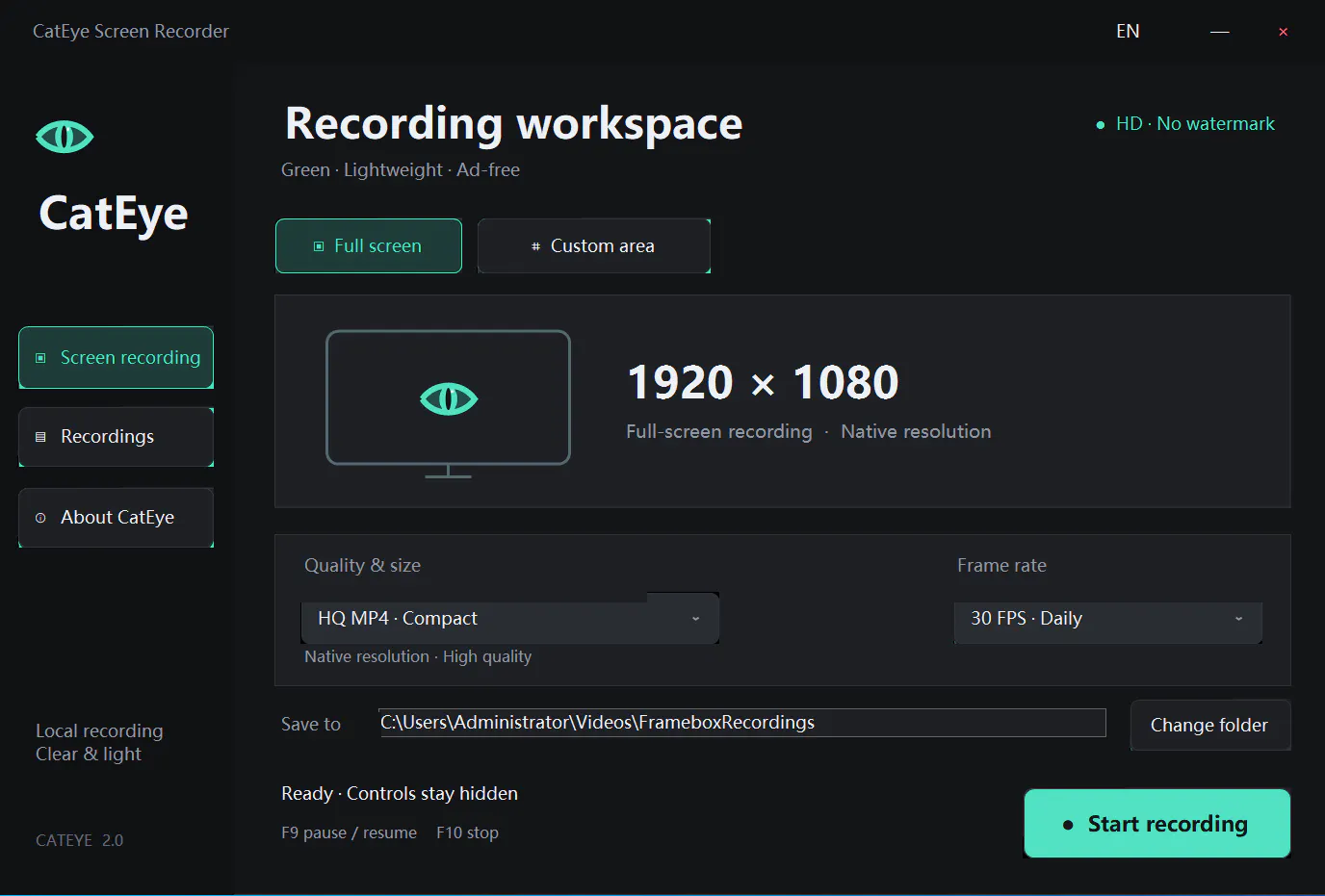Expand the Quality & size dropdown
1325x896 pixels.
(x=510, y=618)
